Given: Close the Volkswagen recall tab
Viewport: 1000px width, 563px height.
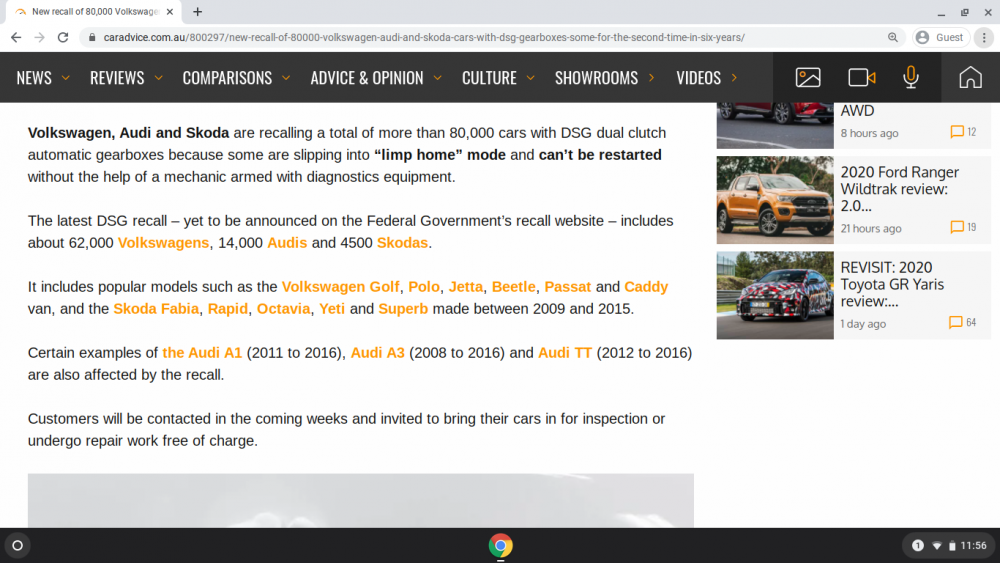Looking at the screenshot, I should point(170,11).
